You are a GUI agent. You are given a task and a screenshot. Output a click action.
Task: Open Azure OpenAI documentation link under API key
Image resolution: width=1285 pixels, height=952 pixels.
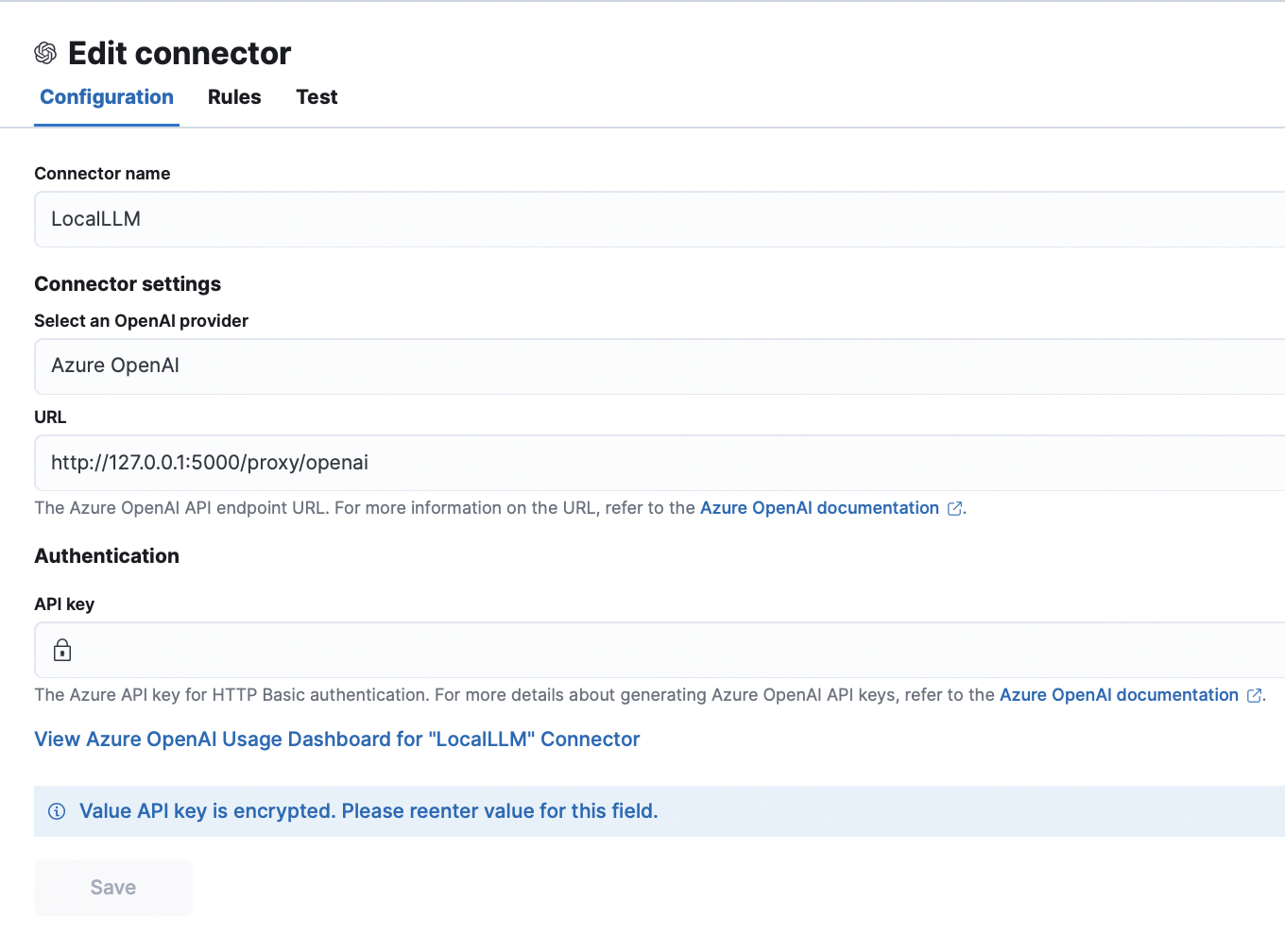click(1119, 695)
